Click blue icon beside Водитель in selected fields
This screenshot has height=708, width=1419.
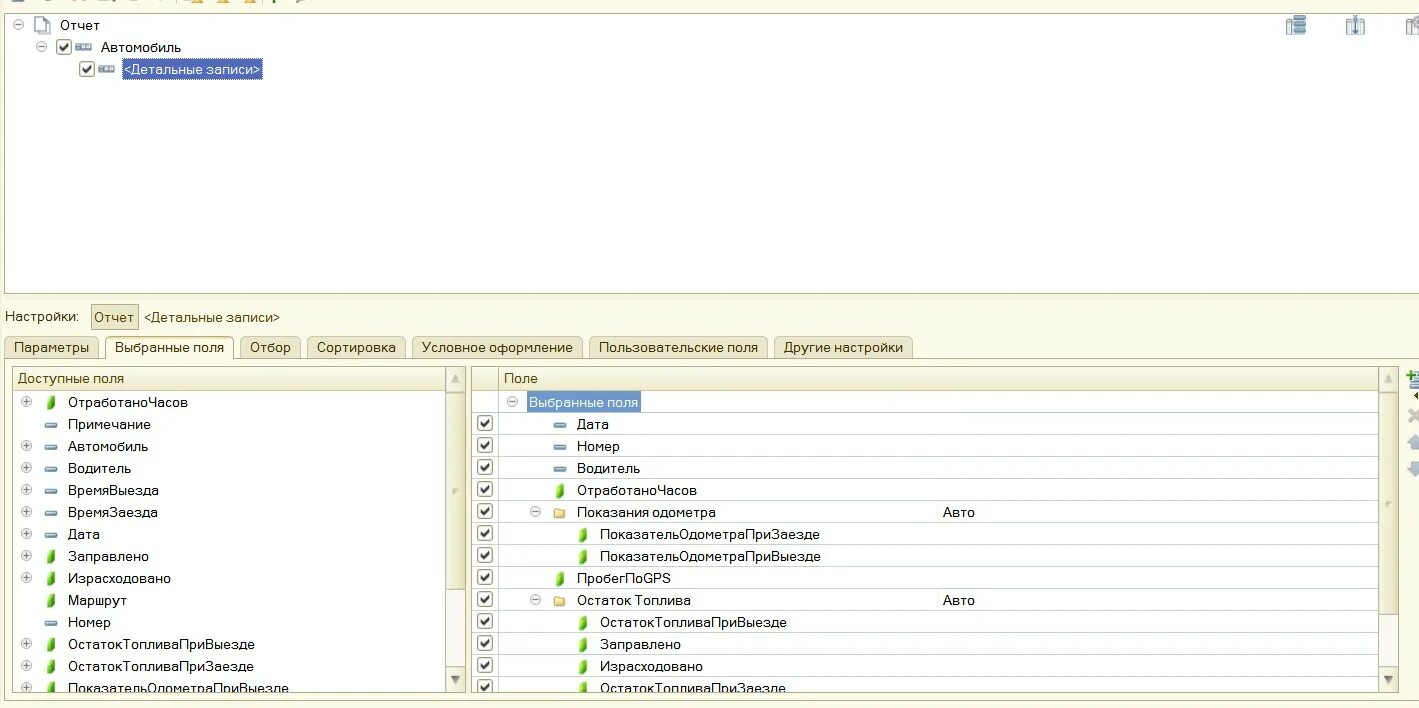pyautogui.click(x=560, y=468)
